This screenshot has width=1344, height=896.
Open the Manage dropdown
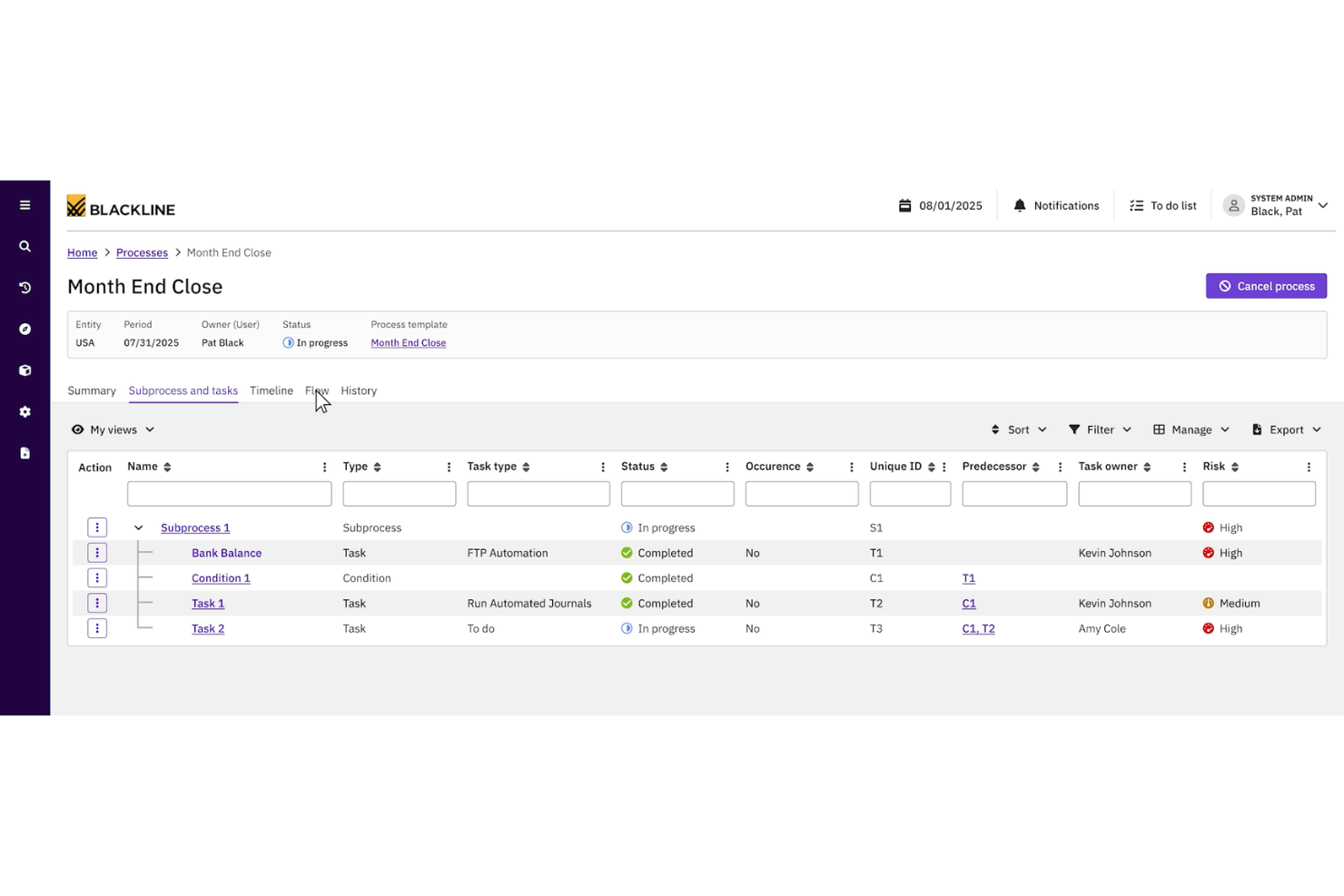pyautogui.click(x=1191, y=429)
